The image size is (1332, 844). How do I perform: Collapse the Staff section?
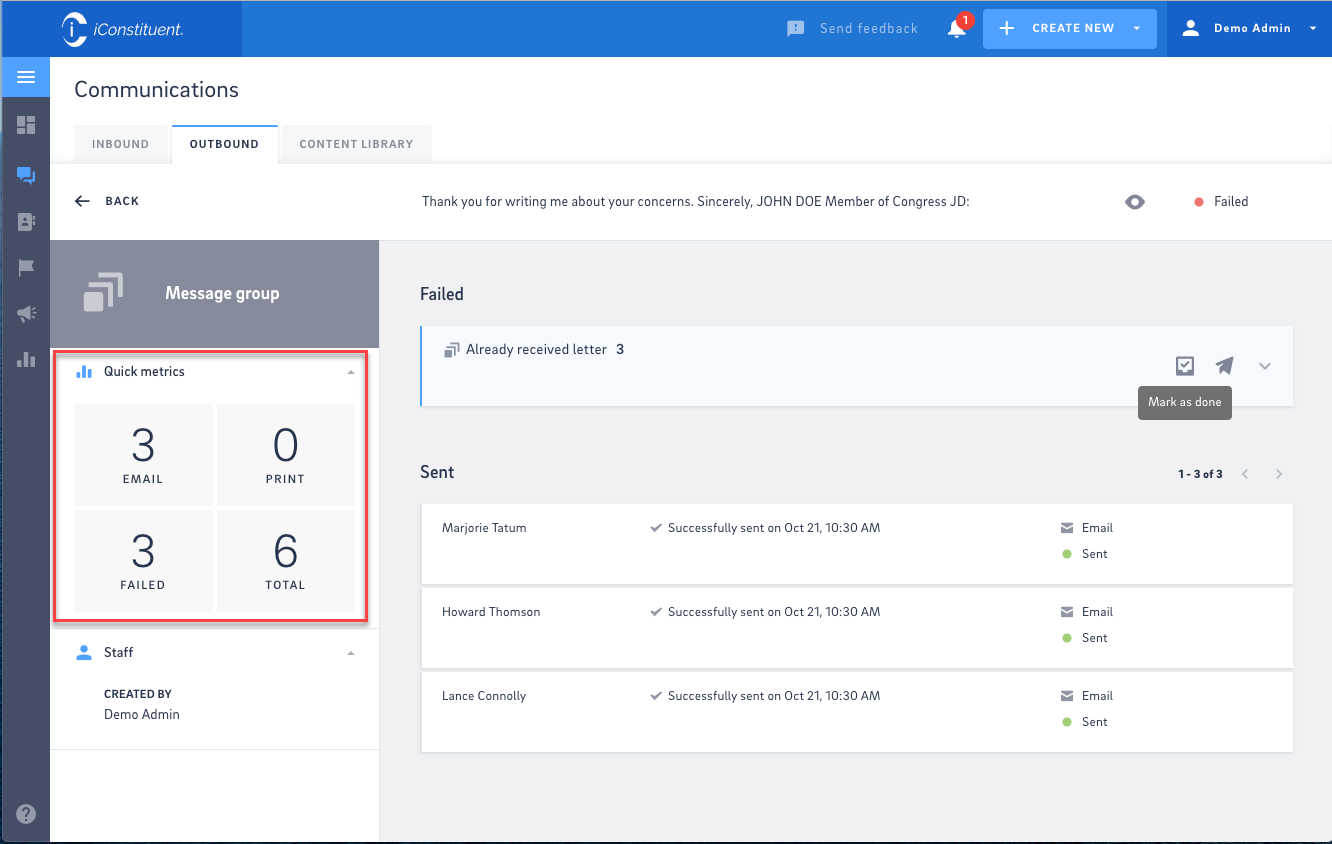[351, 653]
